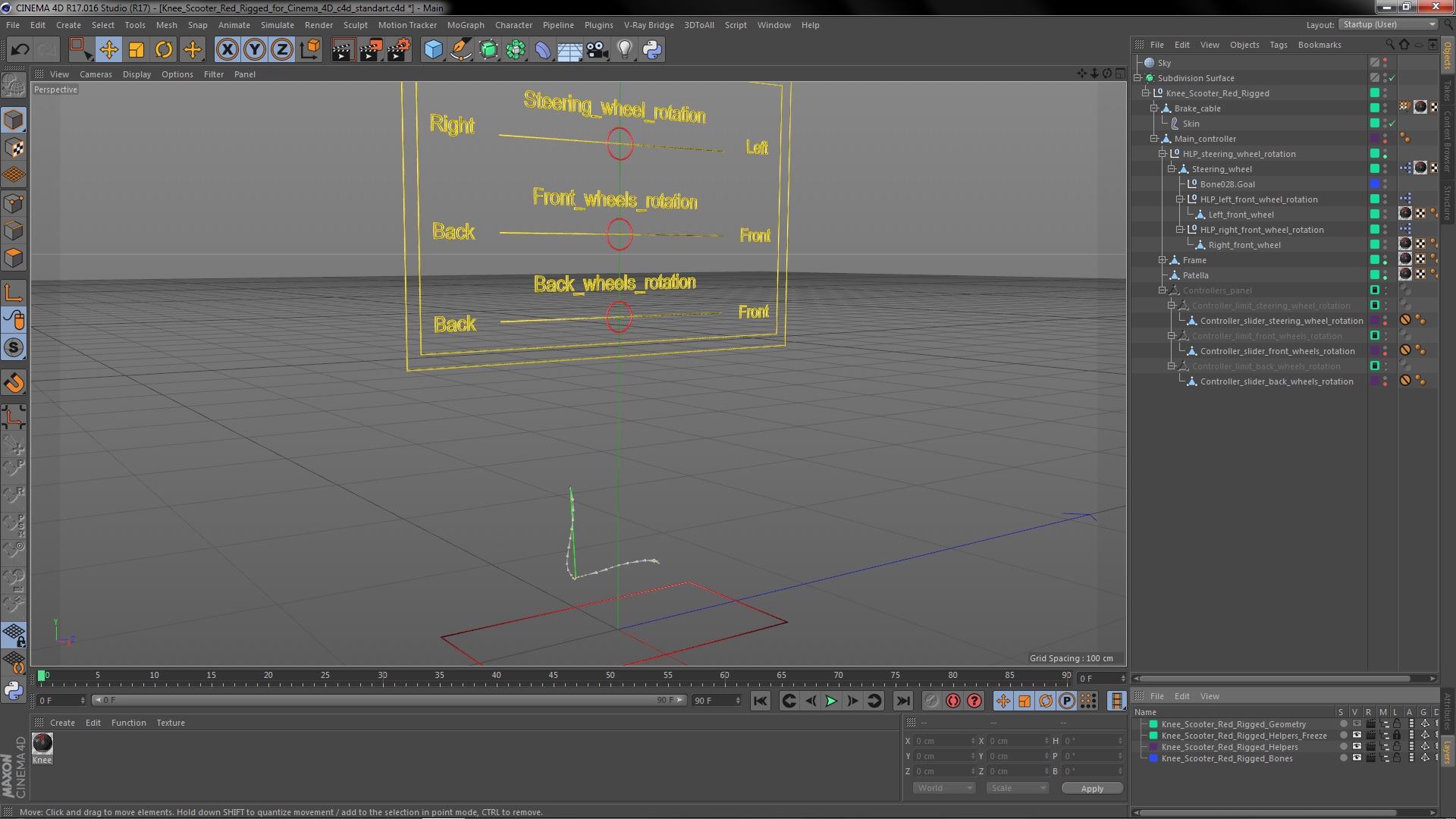Toggle Parameter keyframe recording icon

(1066, 701)
